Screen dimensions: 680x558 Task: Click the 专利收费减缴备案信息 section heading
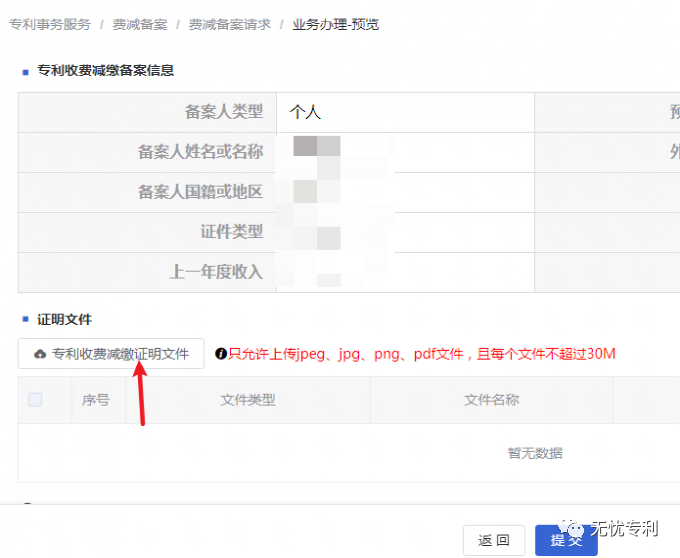105,70
